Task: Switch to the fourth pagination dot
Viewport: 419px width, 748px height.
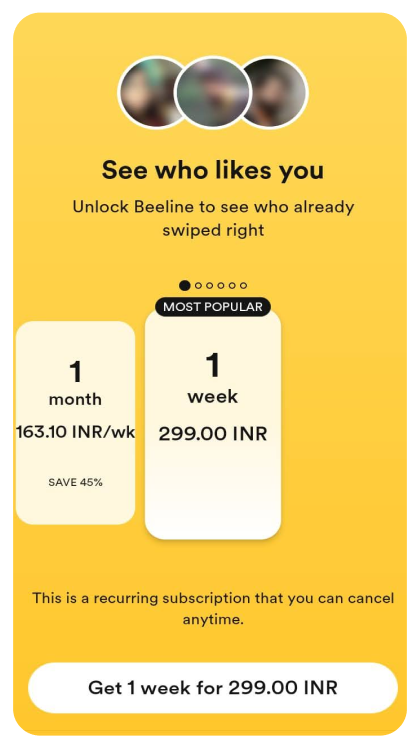Action: tap(221, 286)
